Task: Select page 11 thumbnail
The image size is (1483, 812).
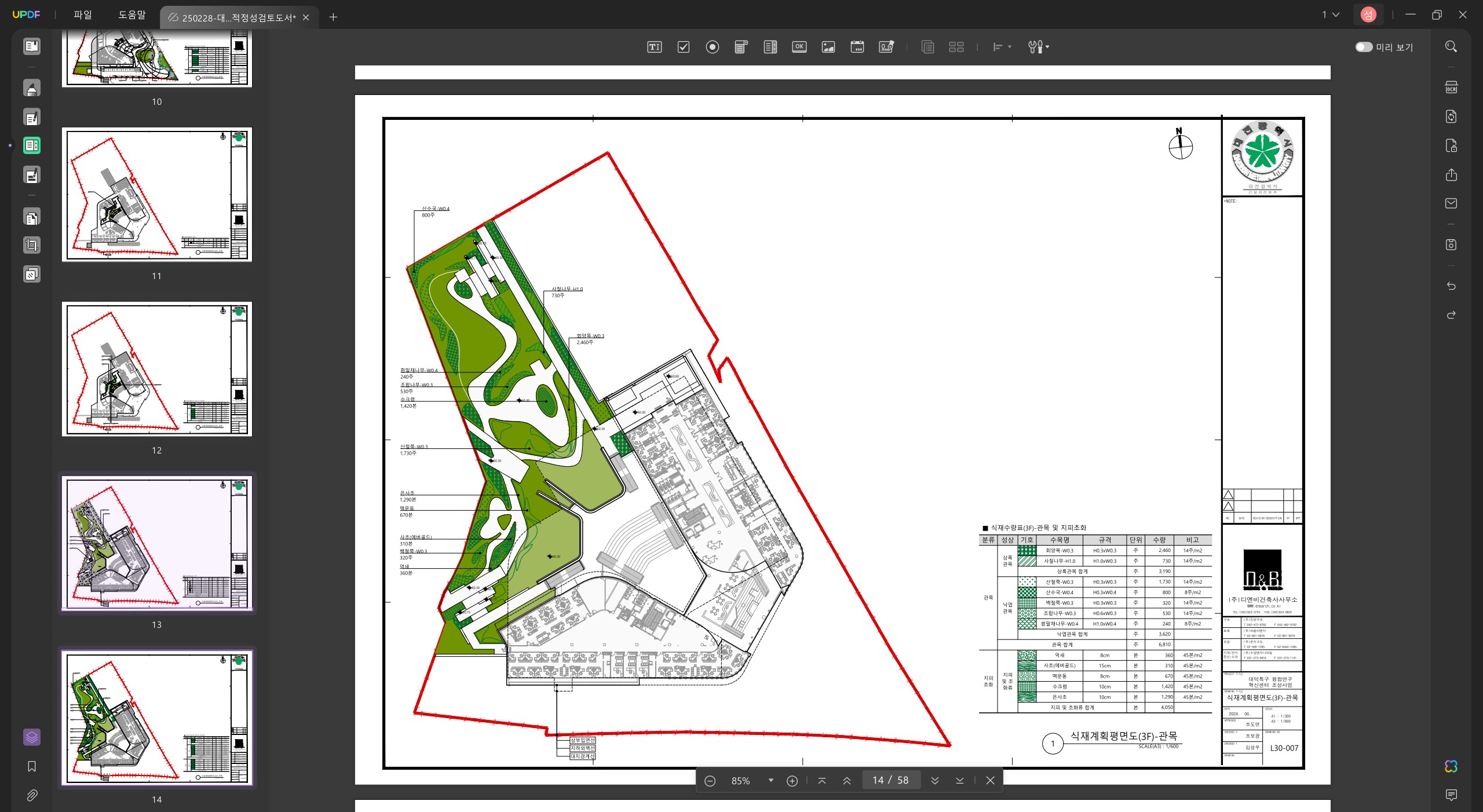Action: tap(157, 195)
